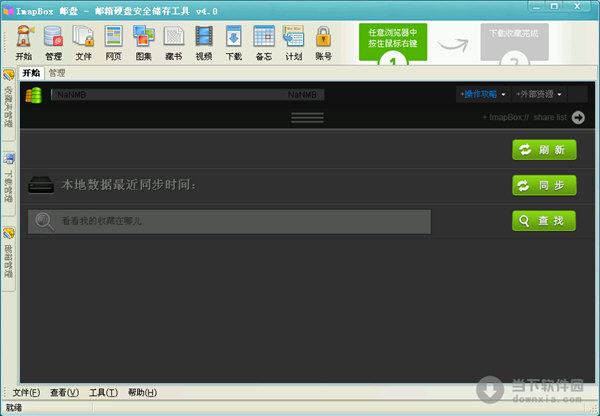Click the magnifier icon in search box
Image resolution: width=600 pixels, height=416 pixels.
[x=44, y=222]
